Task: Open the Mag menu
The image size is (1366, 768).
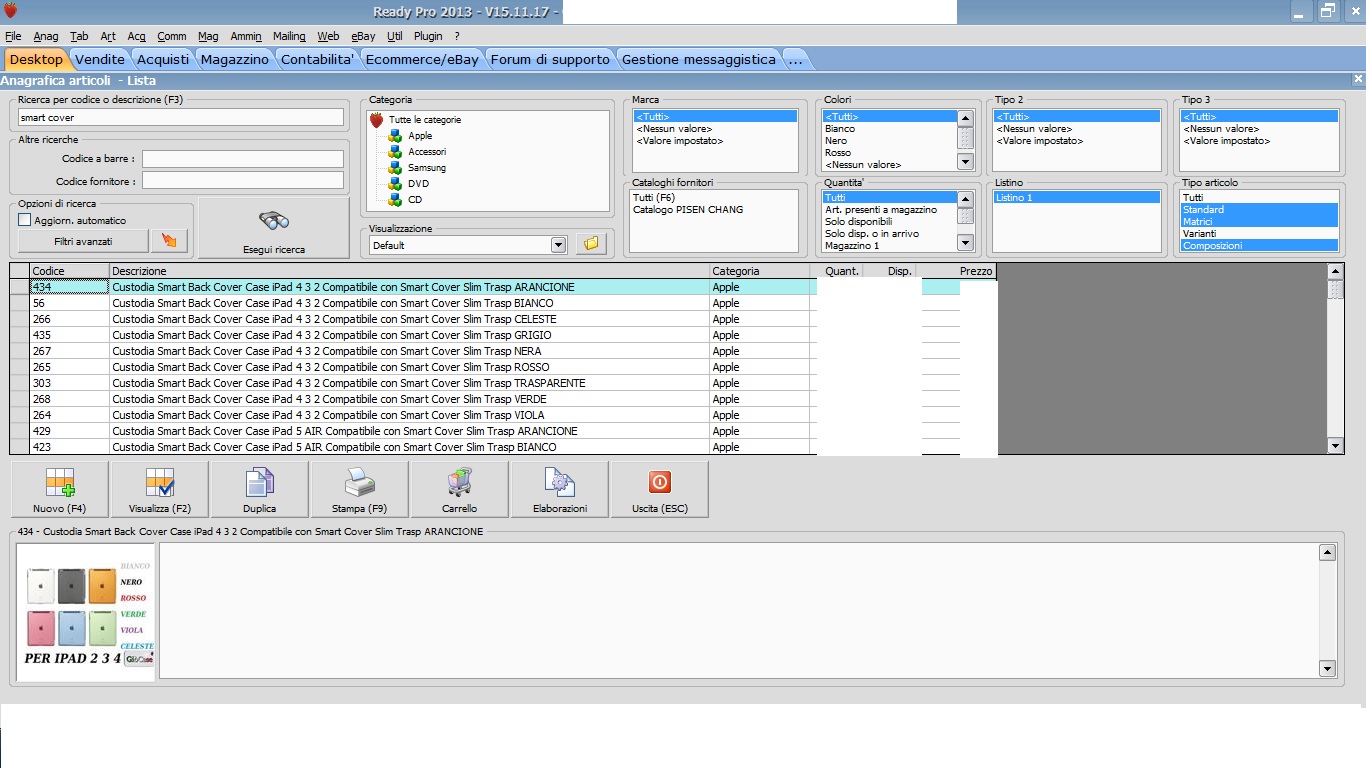Action: click(x=208, y=36)
